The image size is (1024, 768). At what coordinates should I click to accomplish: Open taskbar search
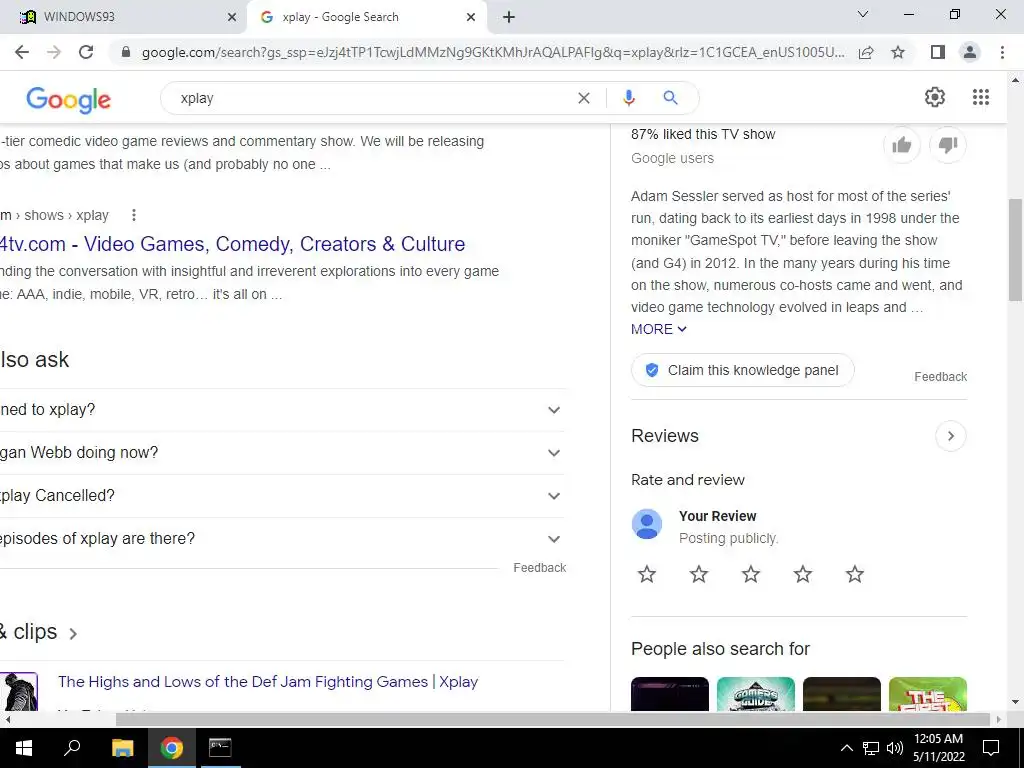click(x=72, y=748)
